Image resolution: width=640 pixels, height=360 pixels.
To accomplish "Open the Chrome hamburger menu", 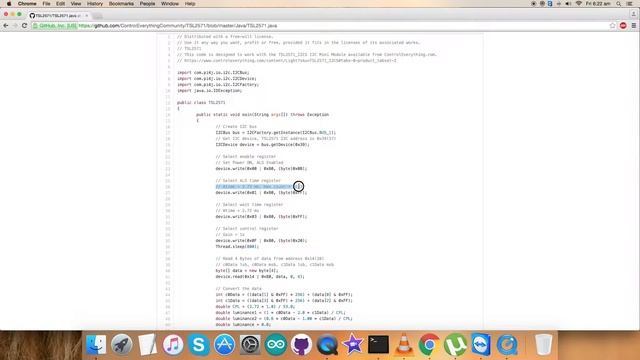I will pyautogui.click(x=633, y=26).
